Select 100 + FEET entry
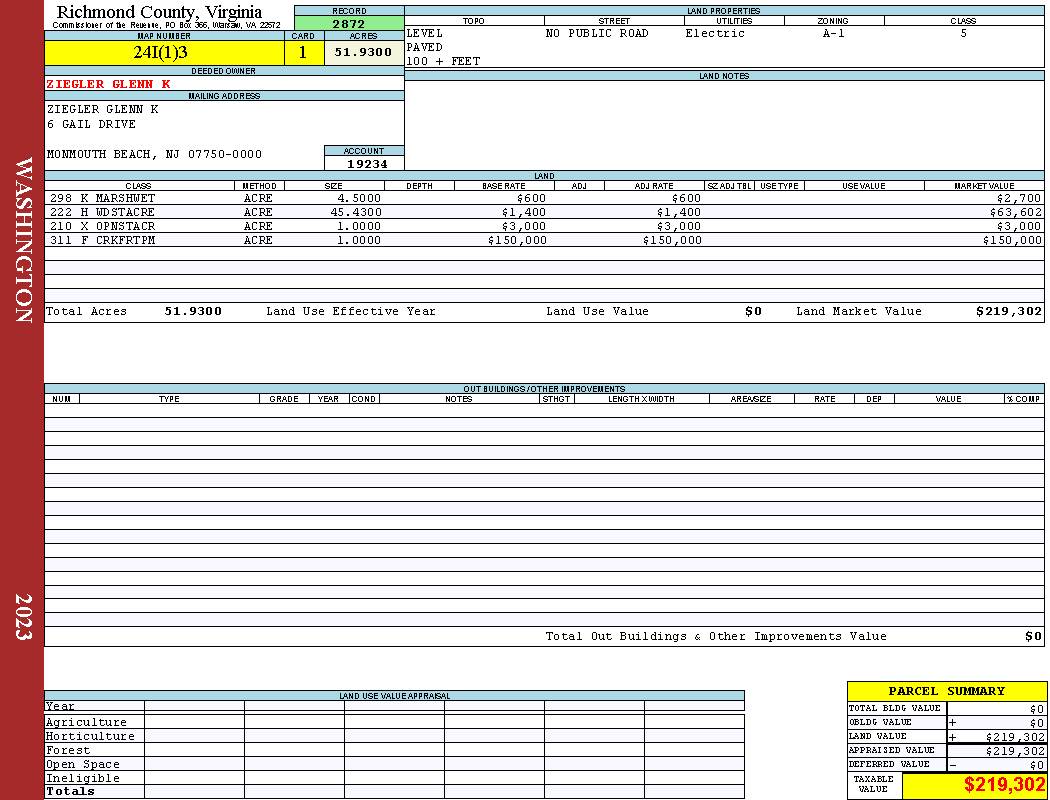The image size is (1050, 800). [443, 62]
